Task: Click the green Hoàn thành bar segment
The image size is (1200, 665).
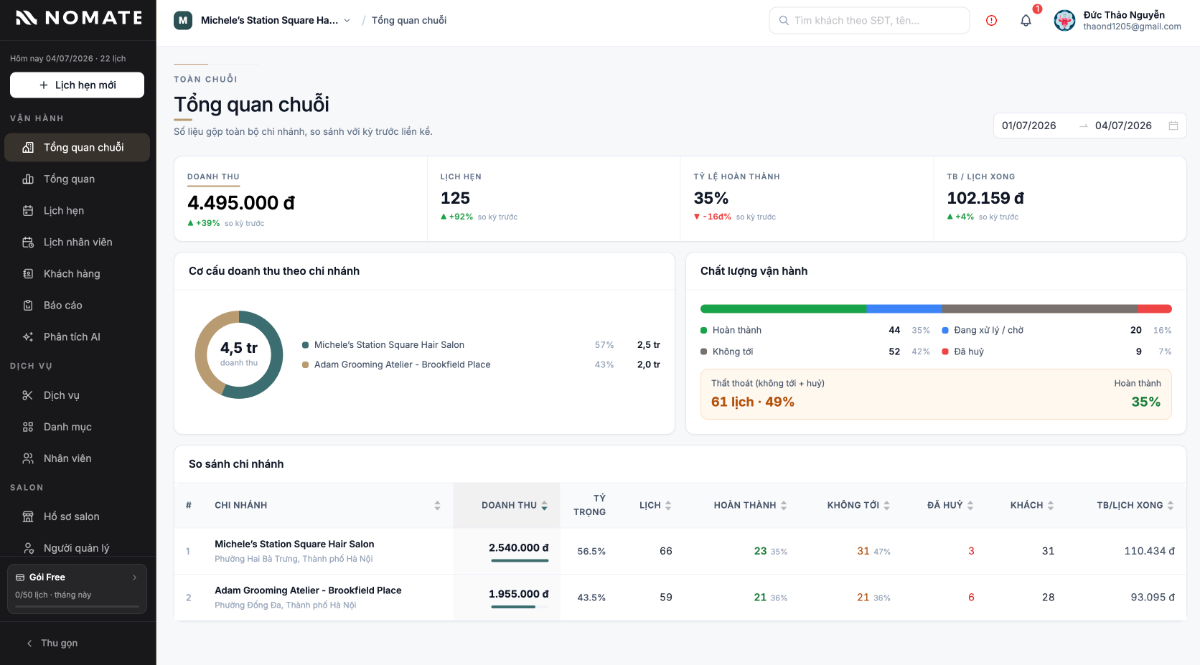Action: (x=783, y=309)
